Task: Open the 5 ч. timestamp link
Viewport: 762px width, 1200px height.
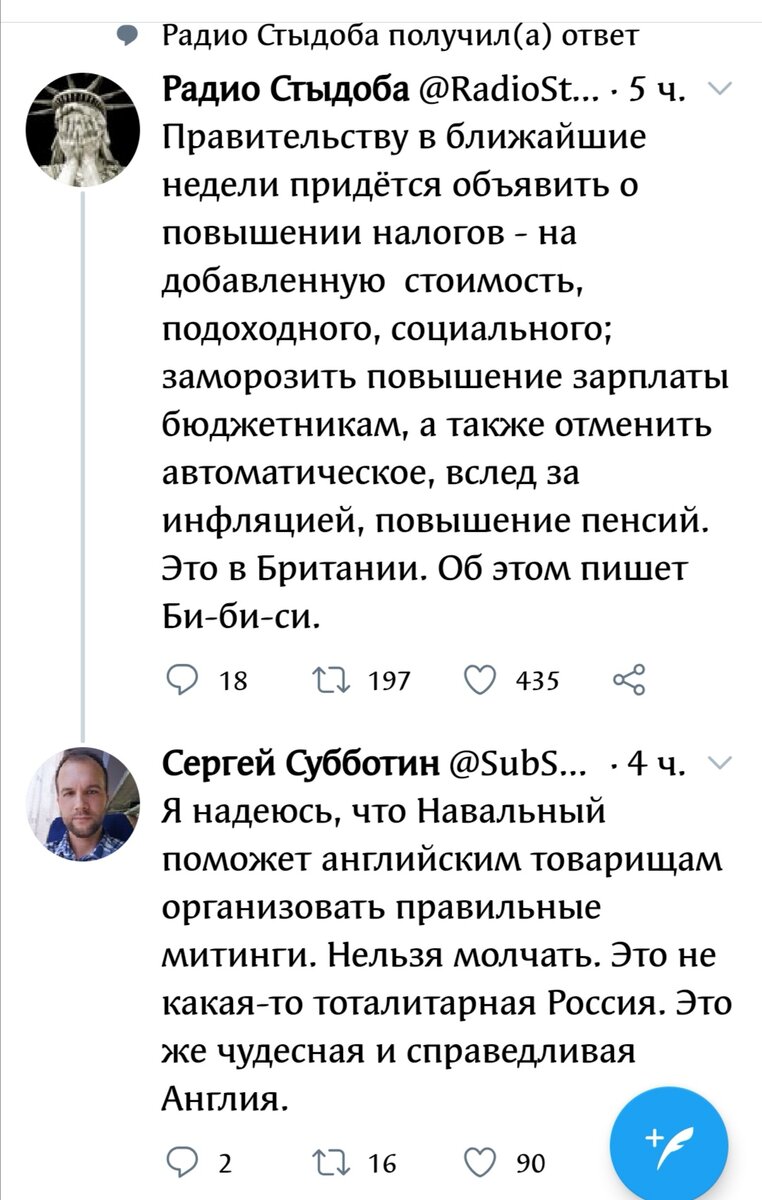Action: 653,93
